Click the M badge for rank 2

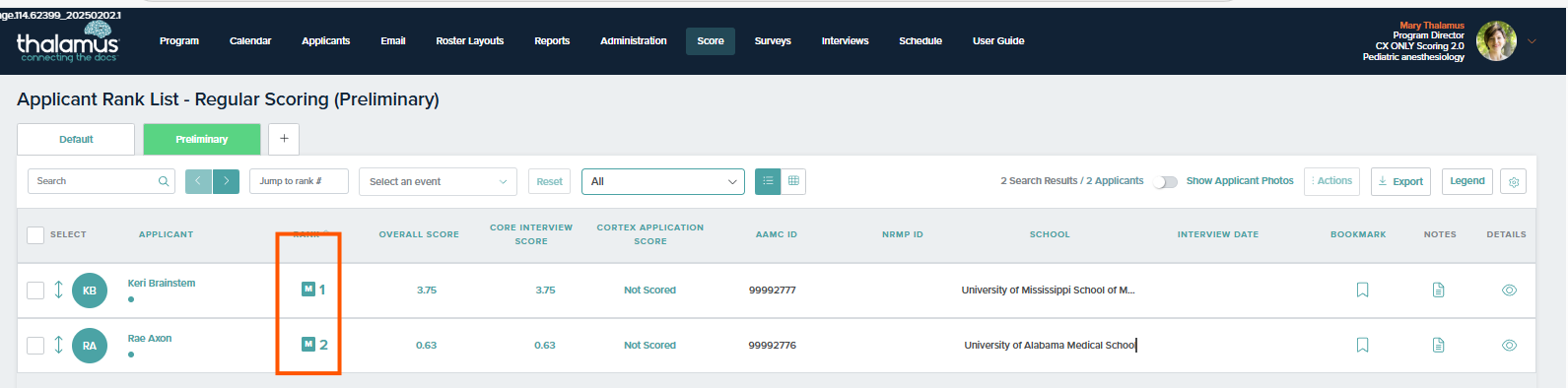tap(307, 344)
